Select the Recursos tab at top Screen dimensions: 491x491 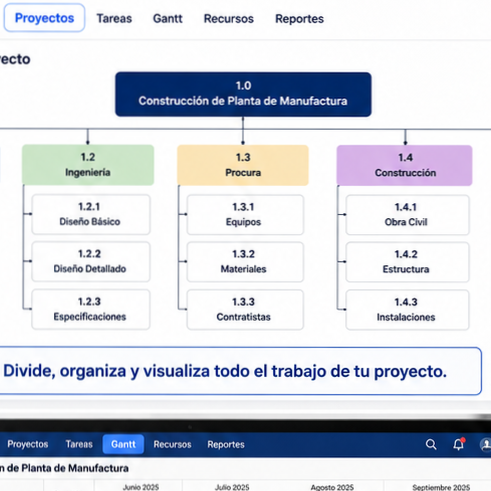(x=229, y=19)
